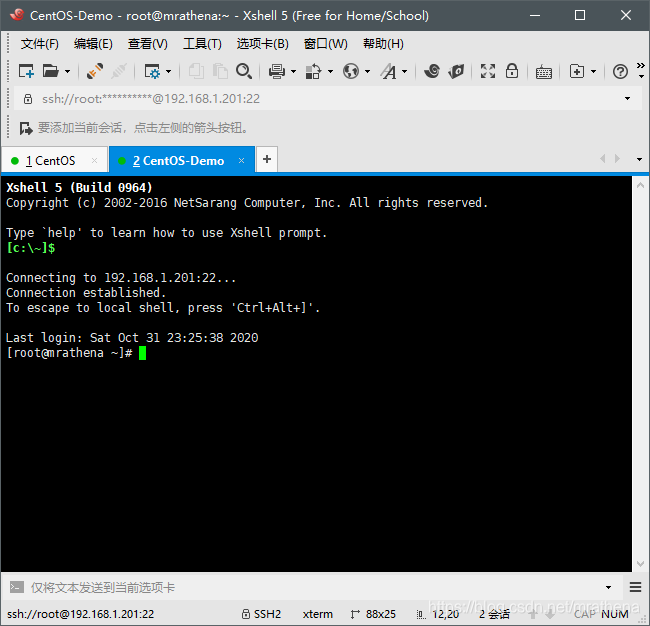Add a new tab with plus button
Image resolution: width=650 pixels, height=626 pixels.
click(267, 159)
